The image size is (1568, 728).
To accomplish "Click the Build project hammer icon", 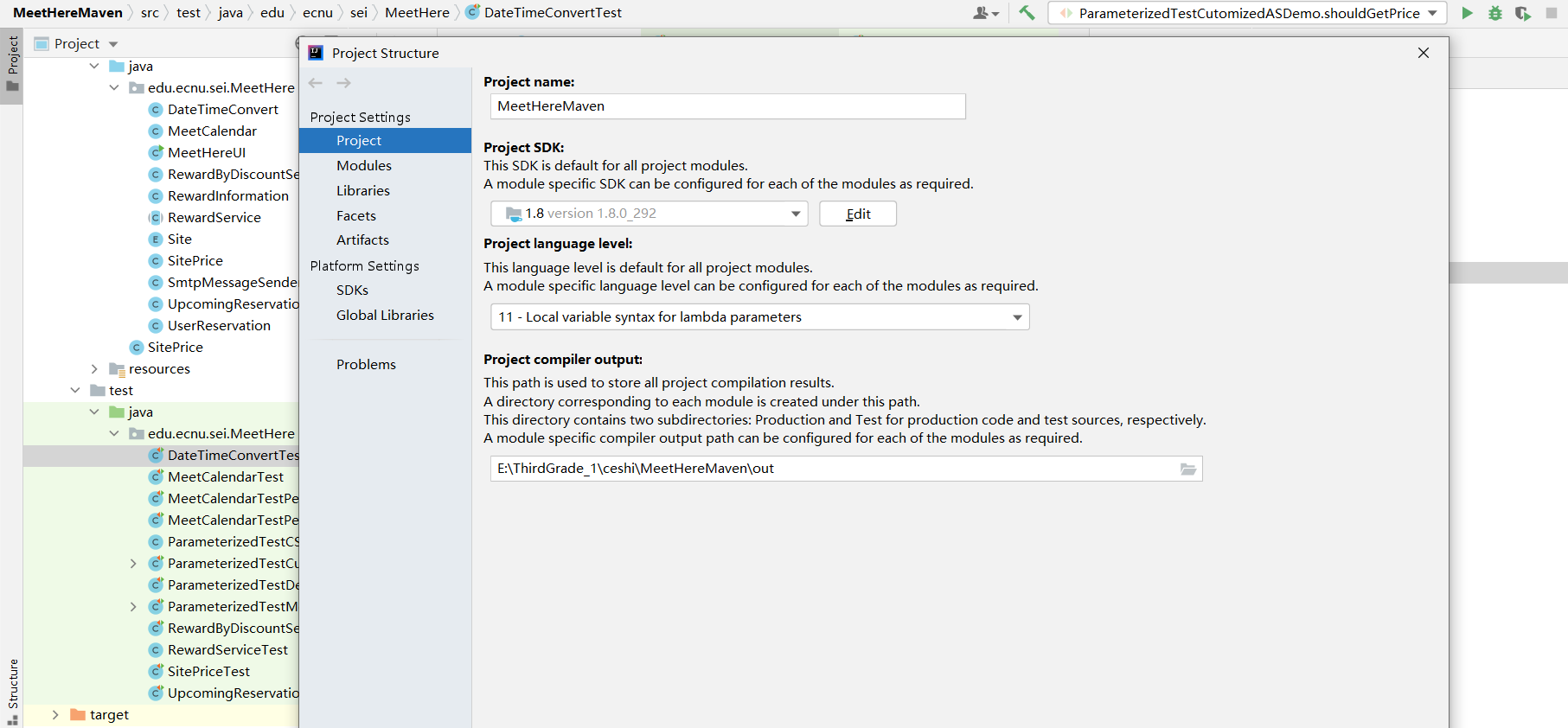I will (1027, 13).
